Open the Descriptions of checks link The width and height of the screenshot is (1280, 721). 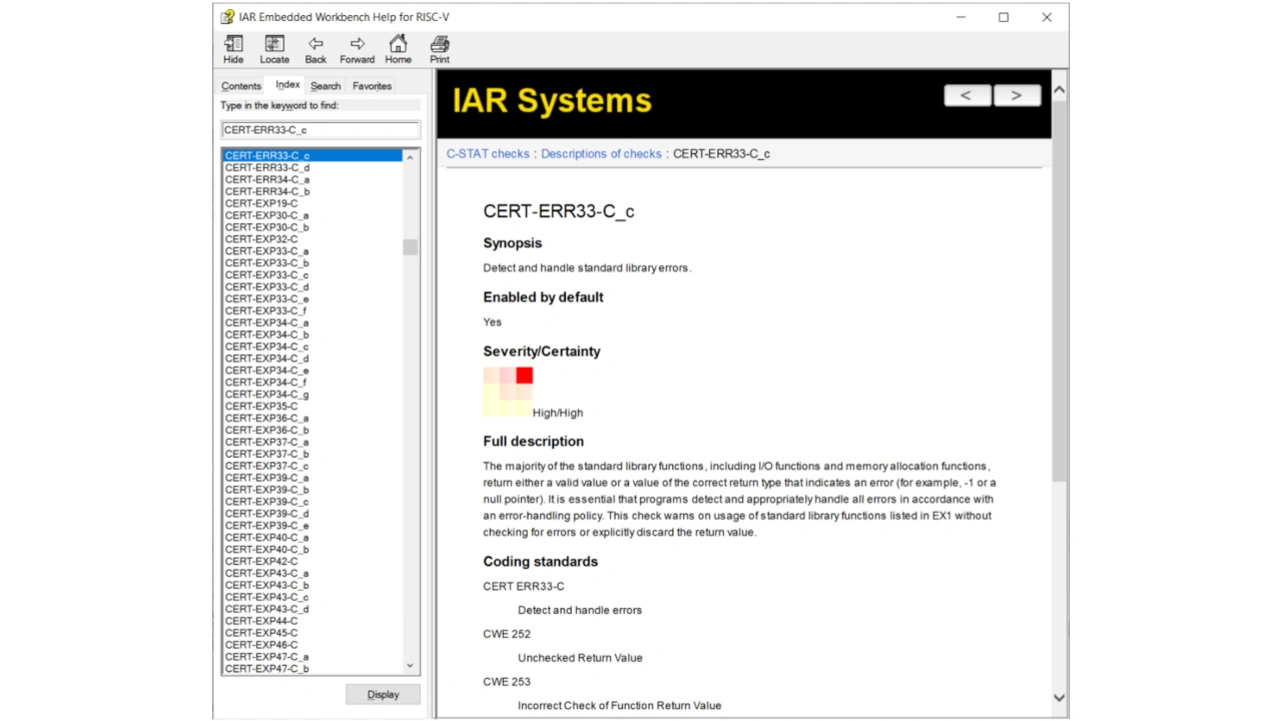601,154
